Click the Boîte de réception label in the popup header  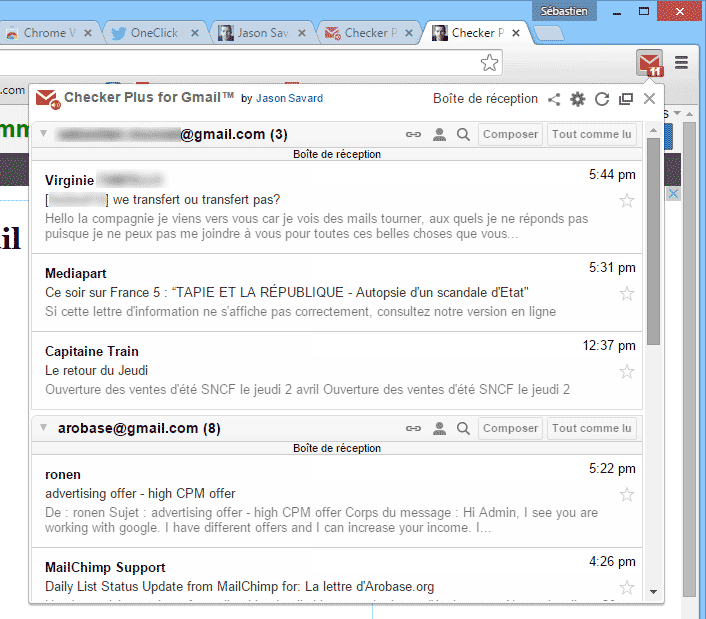(x=485, y=99)
